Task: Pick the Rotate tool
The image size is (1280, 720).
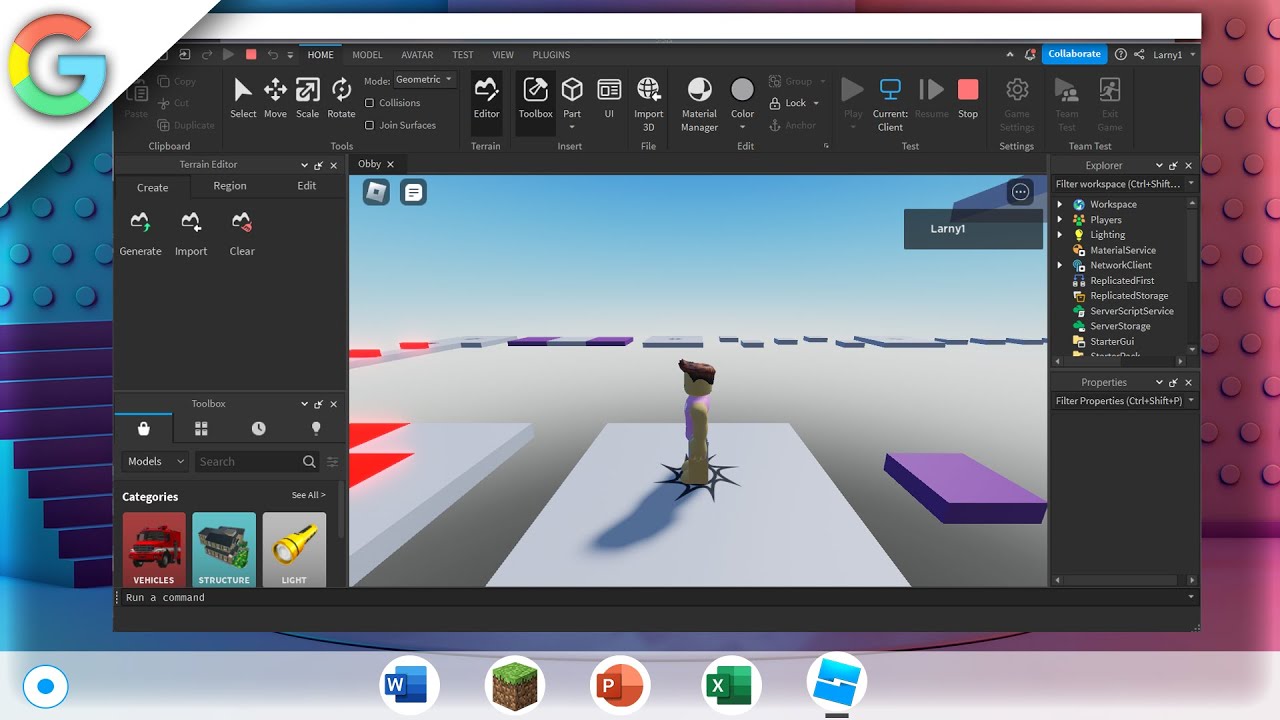Action: (x=342, y=98)
